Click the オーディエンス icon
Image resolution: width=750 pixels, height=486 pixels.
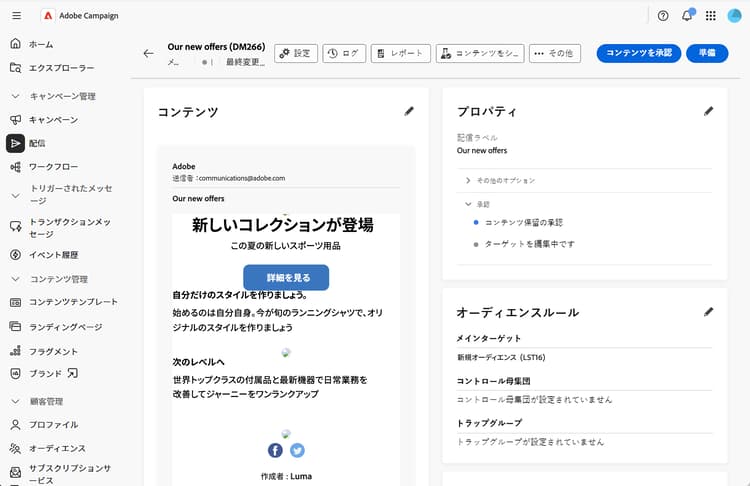point(15,448)
